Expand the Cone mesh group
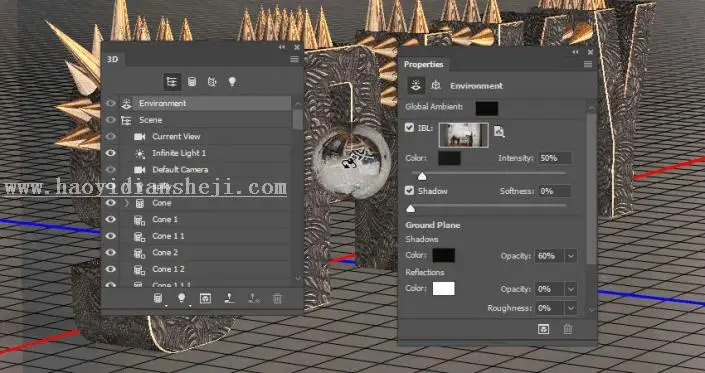 coord(126,203)
